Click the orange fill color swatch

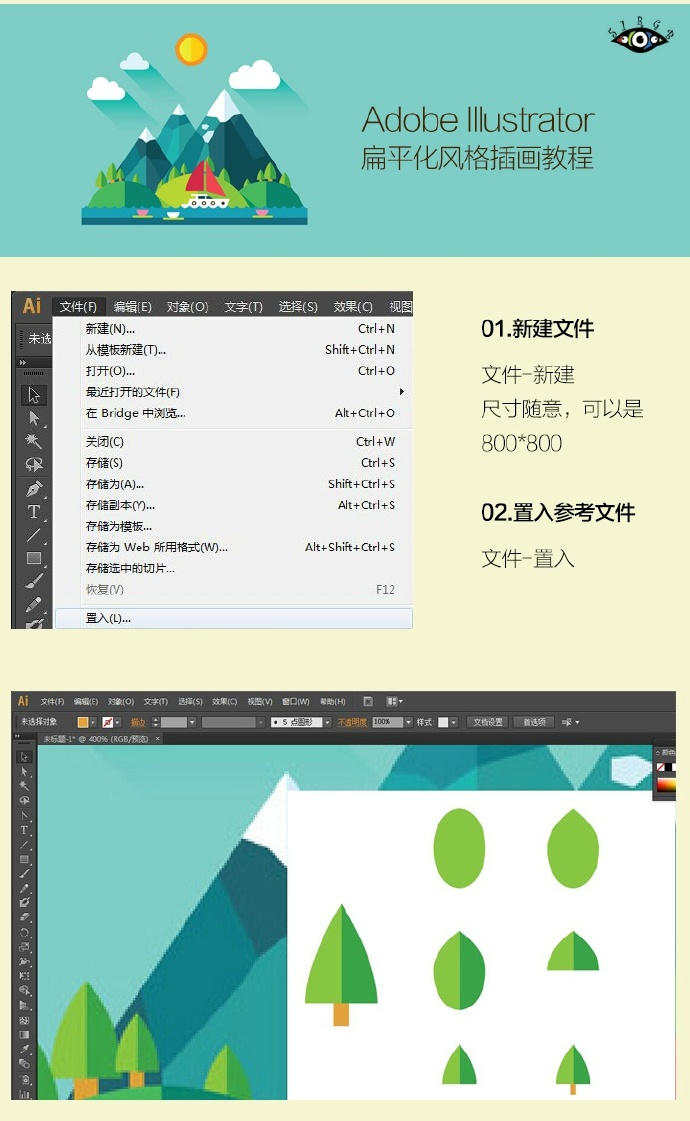(83, 722)
